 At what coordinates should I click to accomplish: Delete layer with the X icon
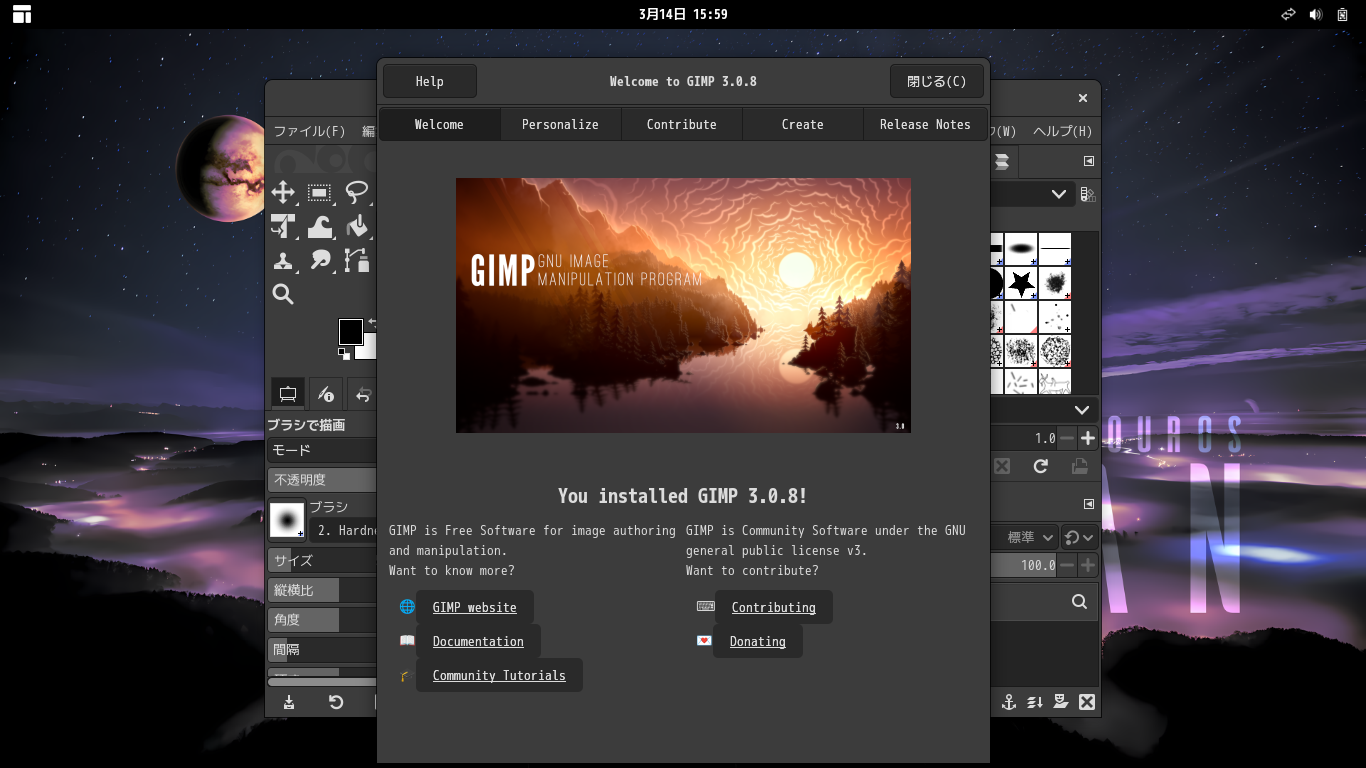(x=1087, y=702)
